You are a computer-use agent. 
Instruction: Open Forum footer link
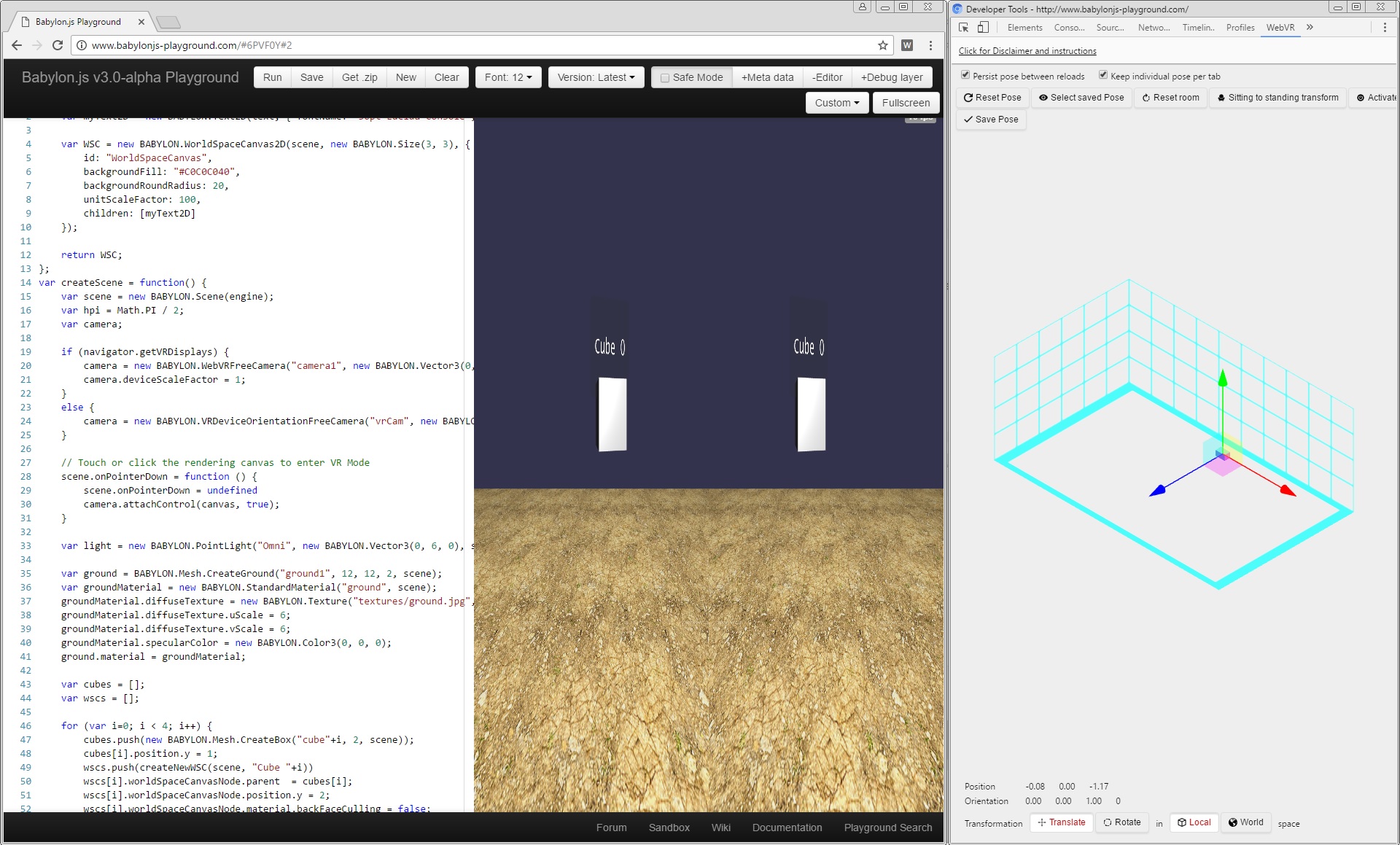[611, 828]
